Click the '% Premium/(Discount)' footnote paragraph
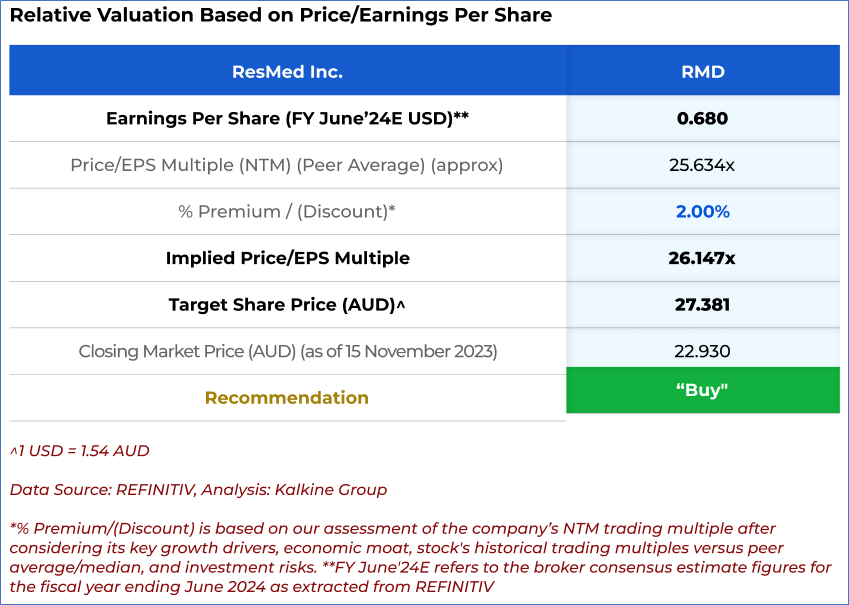The height and width of the screenshot is (605, 849). (x=420, y=558)
